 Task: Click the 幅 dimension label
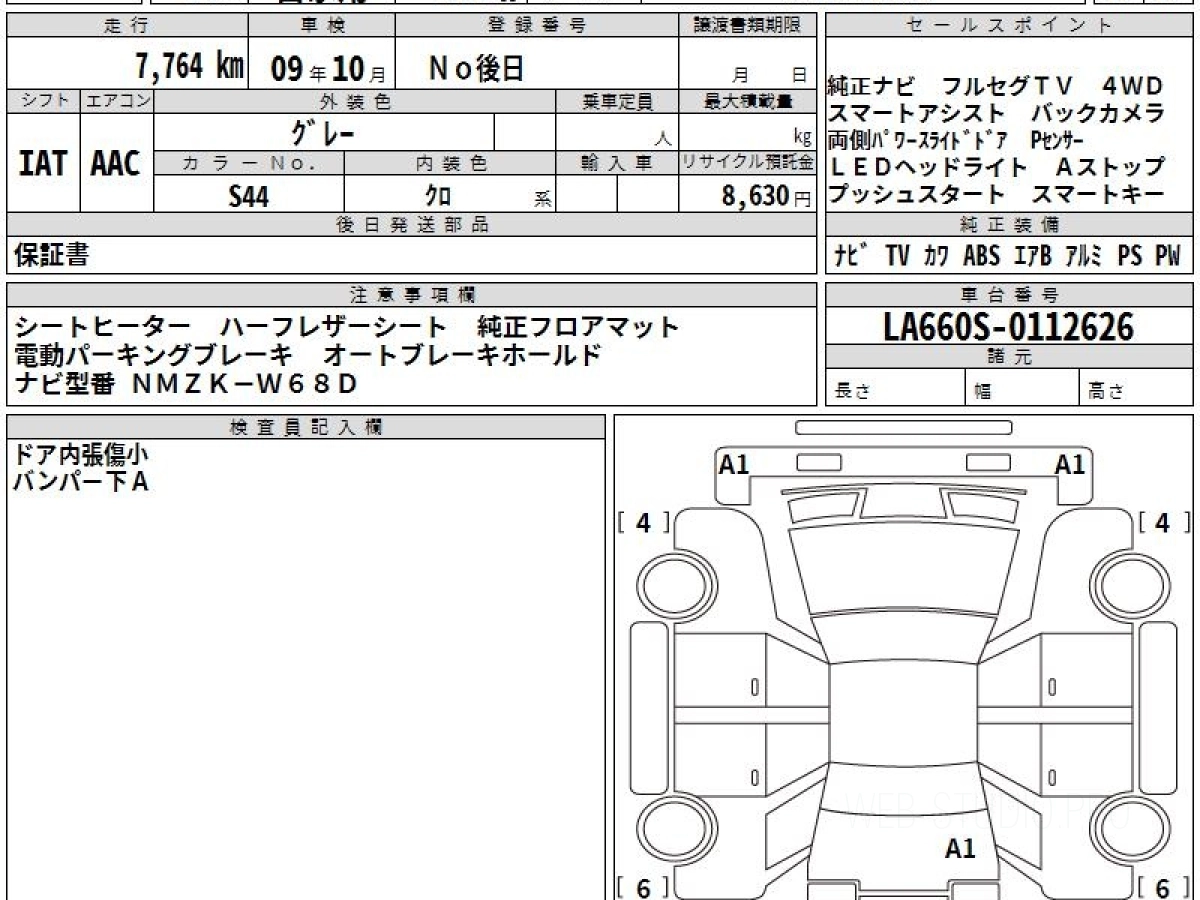tap(983, 392)
